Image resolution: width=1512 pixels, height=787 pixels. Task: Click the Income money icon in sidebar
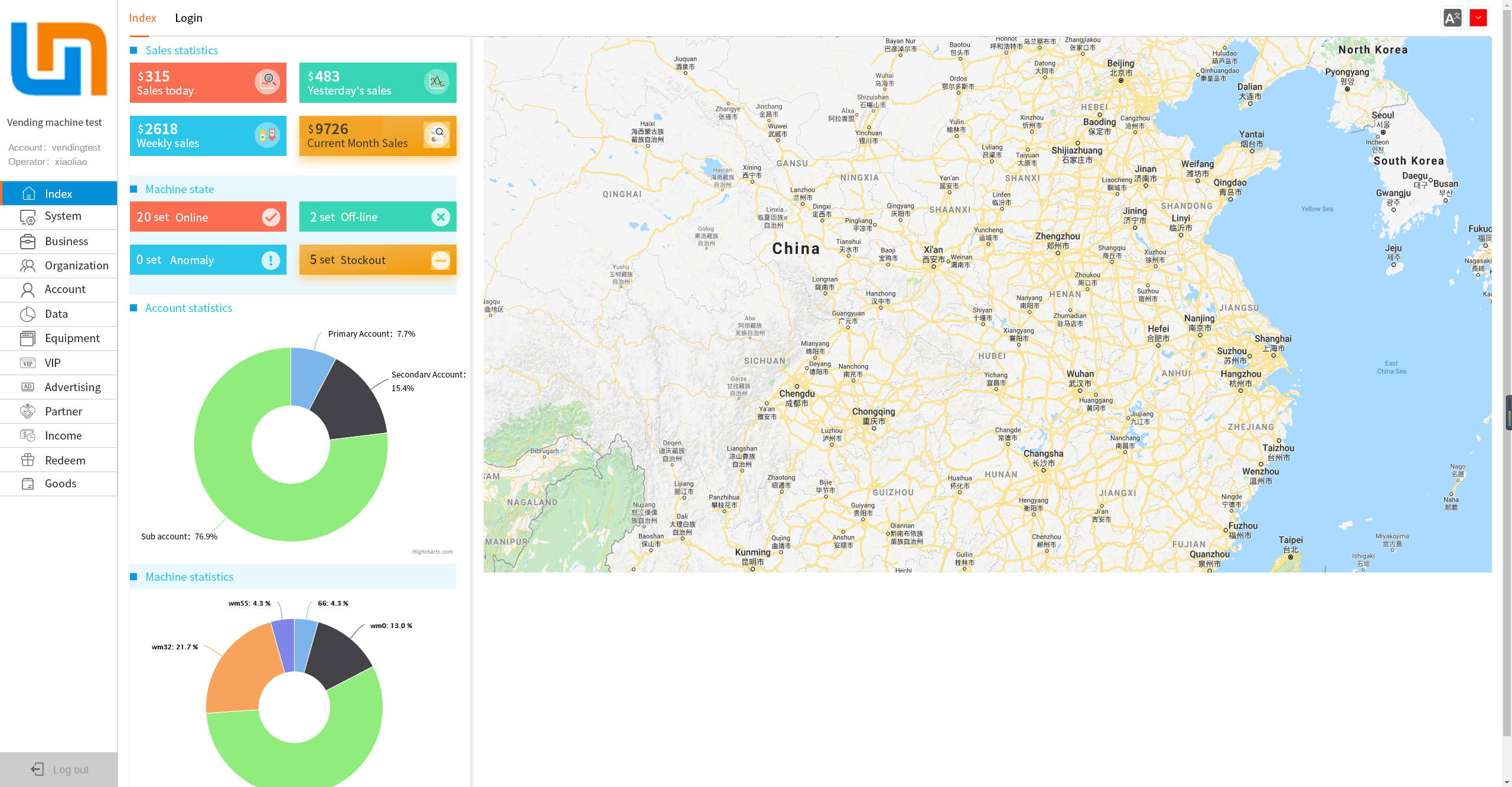pos(28,435)
